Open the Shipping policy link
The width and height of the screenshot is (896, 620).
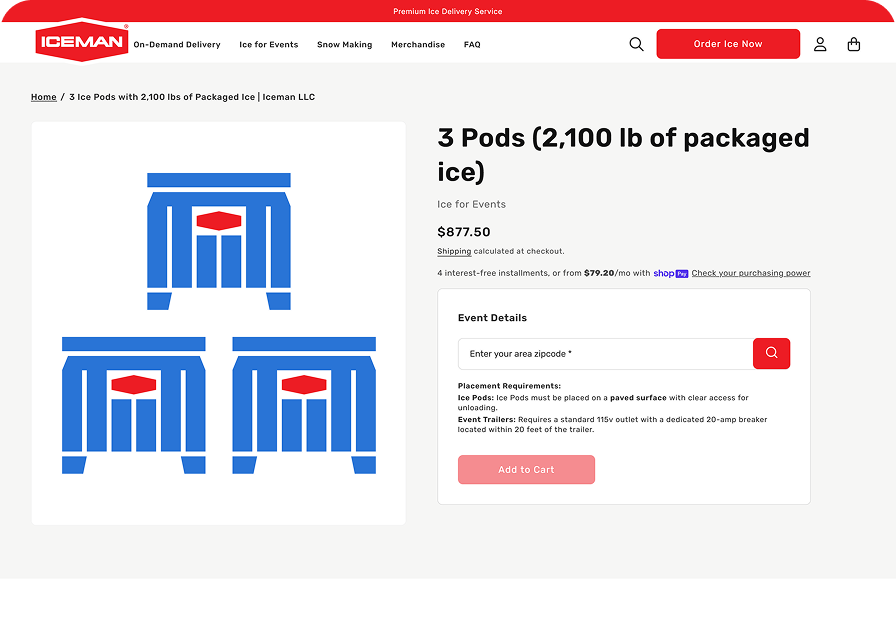click(454, 251)
